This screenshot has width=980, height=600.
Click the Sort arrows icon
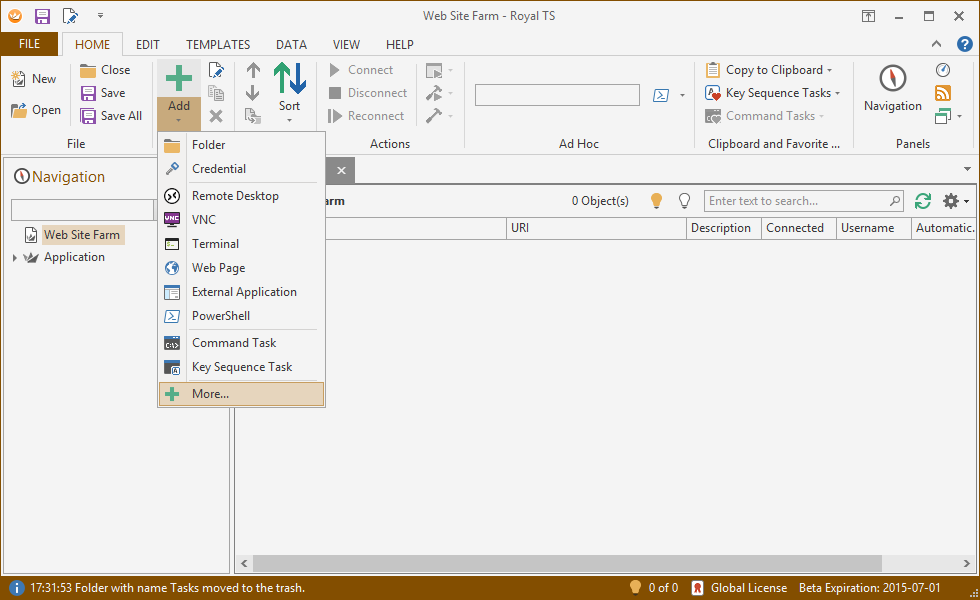click(x=289, y=78)
